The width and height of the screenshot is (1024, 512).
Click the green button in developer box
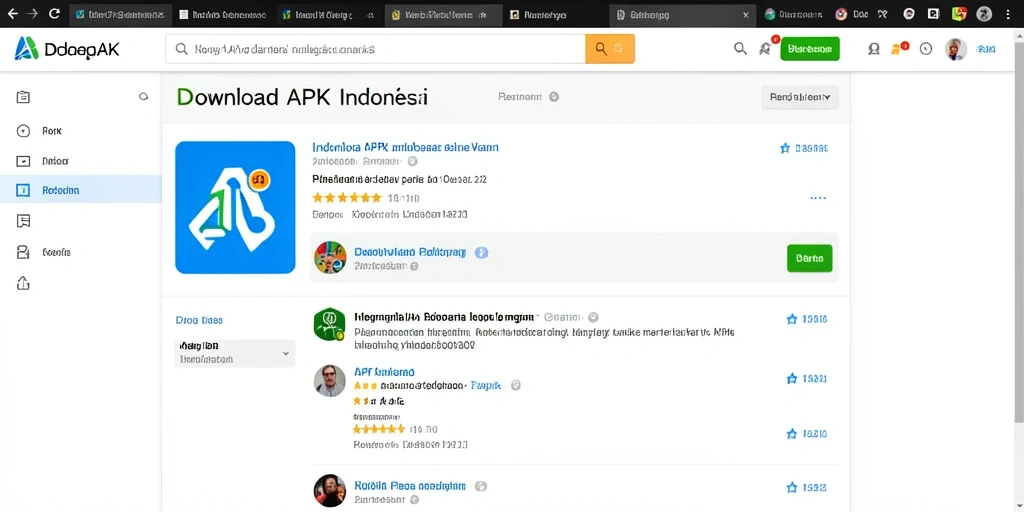pyautogui.click(x=810, y=258)
